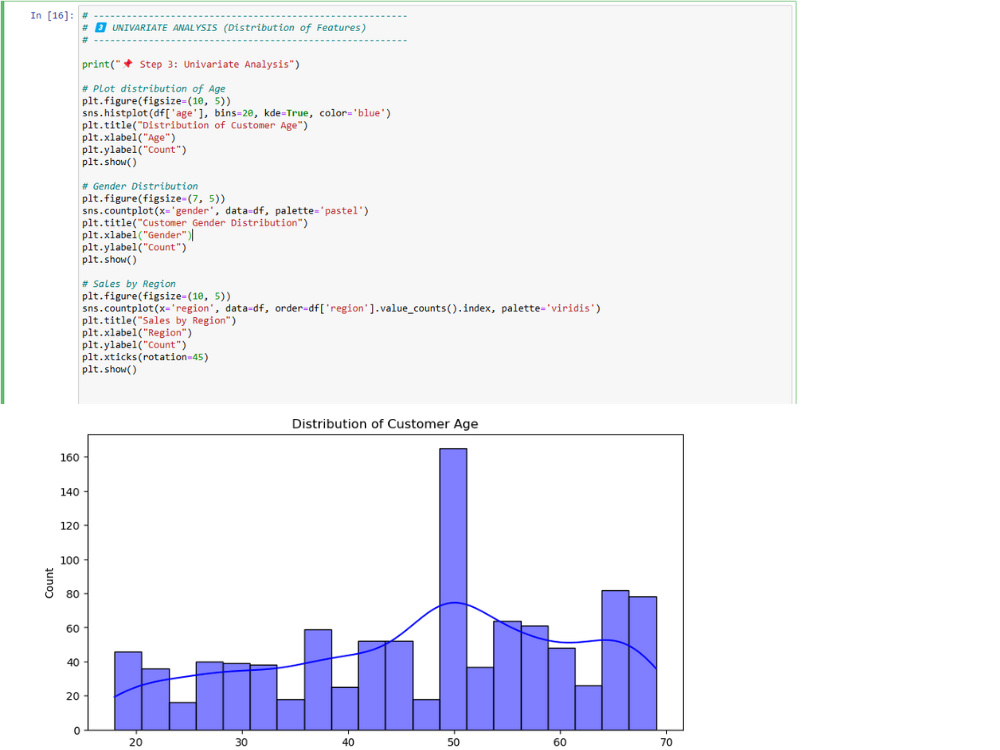The image size is (1000, 750).
Task: Click the "# Sales by Region" comment
Action: point(129,284)
